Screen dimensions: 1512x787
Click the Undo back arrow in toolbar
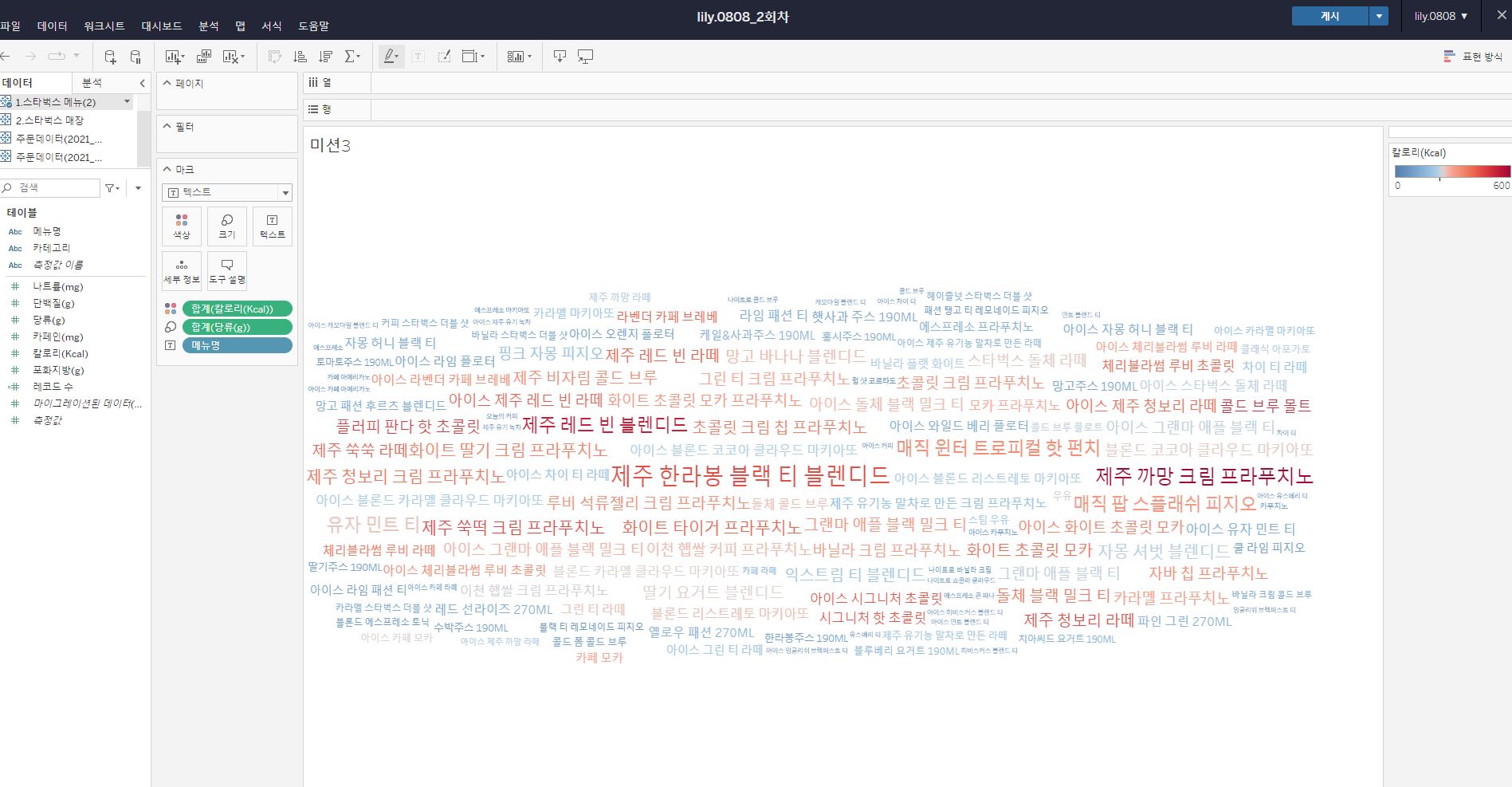pos(5,57)
